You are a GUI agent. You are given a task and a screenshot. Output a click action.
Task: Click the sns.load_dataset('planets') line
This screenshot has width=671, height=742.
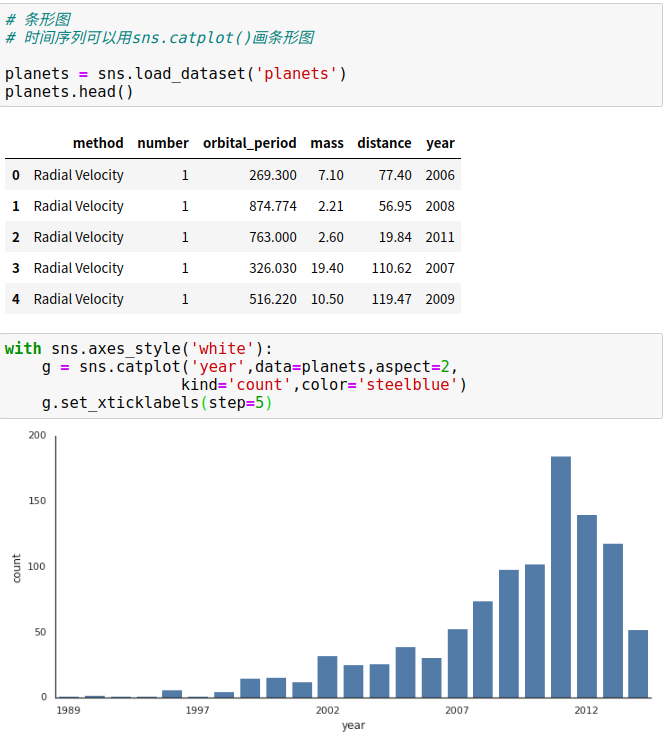pyautogui.click(x=176, y=73)
